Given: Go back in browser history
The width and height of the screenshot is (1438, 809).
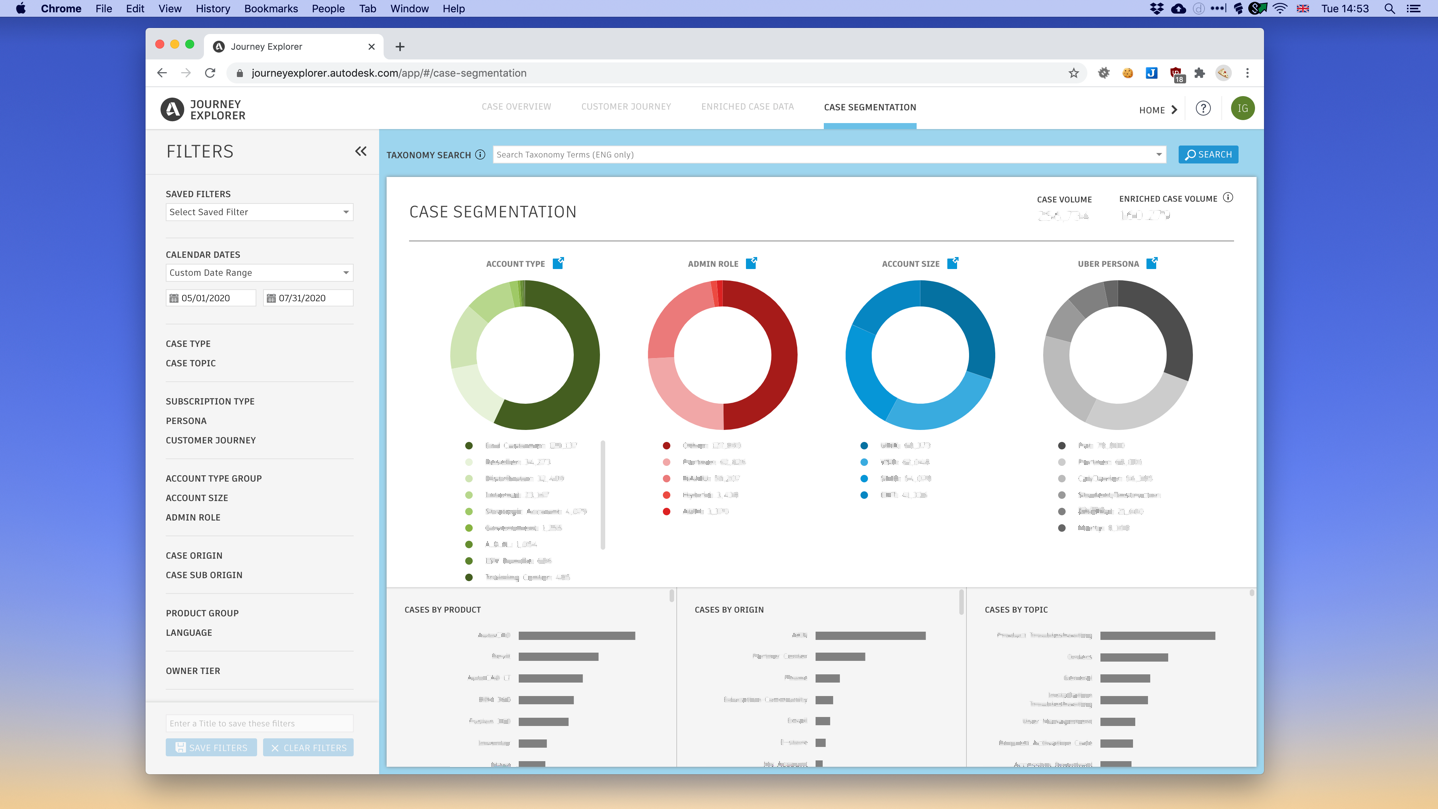Looking at the screenshot, I should point(162,73).
